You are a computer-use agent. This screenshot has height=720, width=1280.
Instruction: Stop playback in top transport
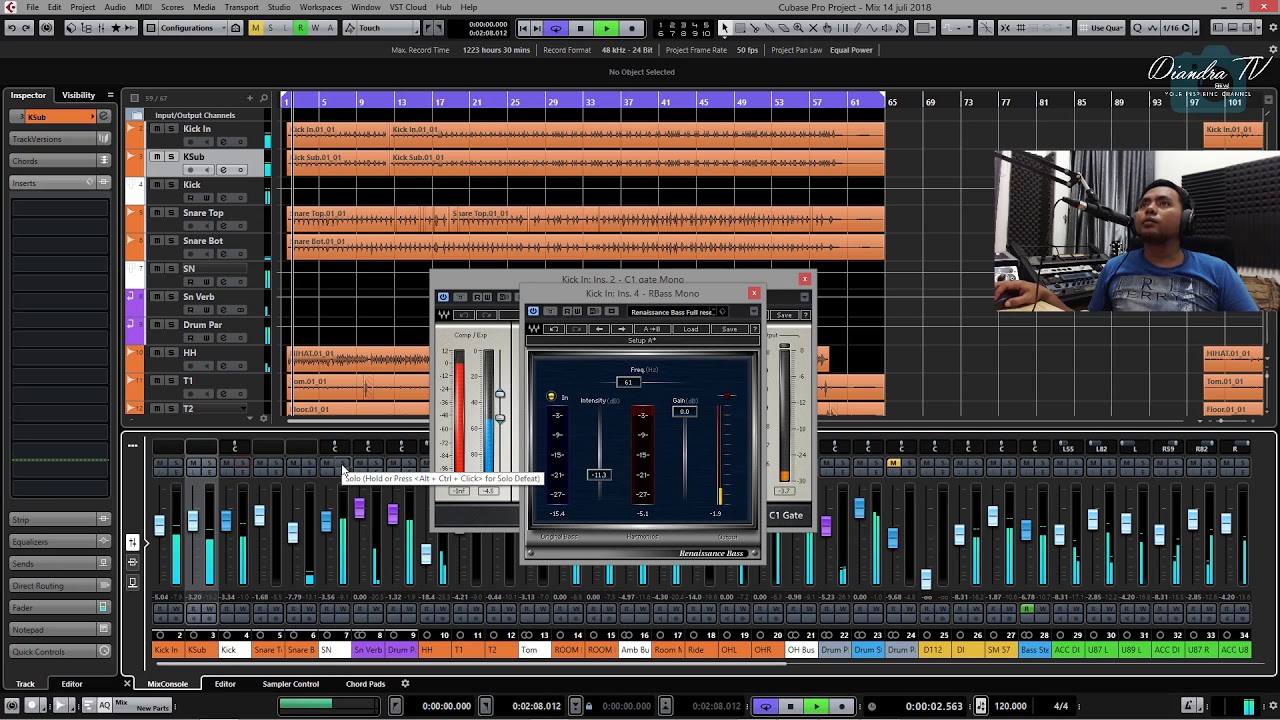click(580, 28)
